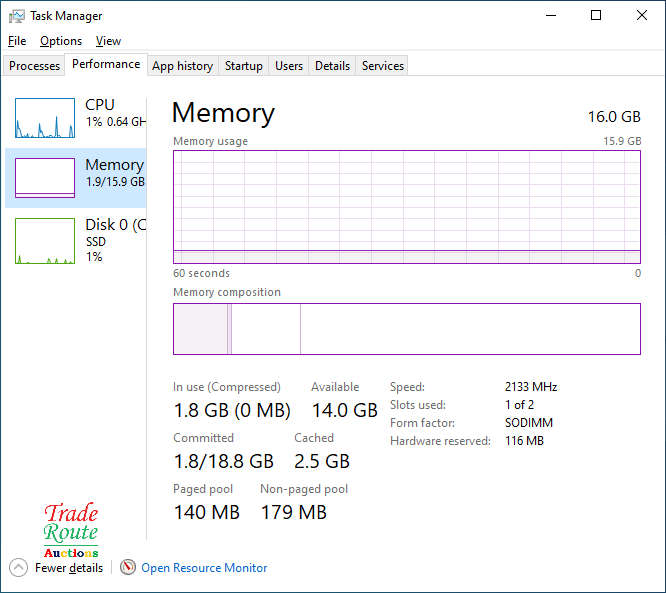Select the Memory mini graph thumbnail

pos(45,178)
